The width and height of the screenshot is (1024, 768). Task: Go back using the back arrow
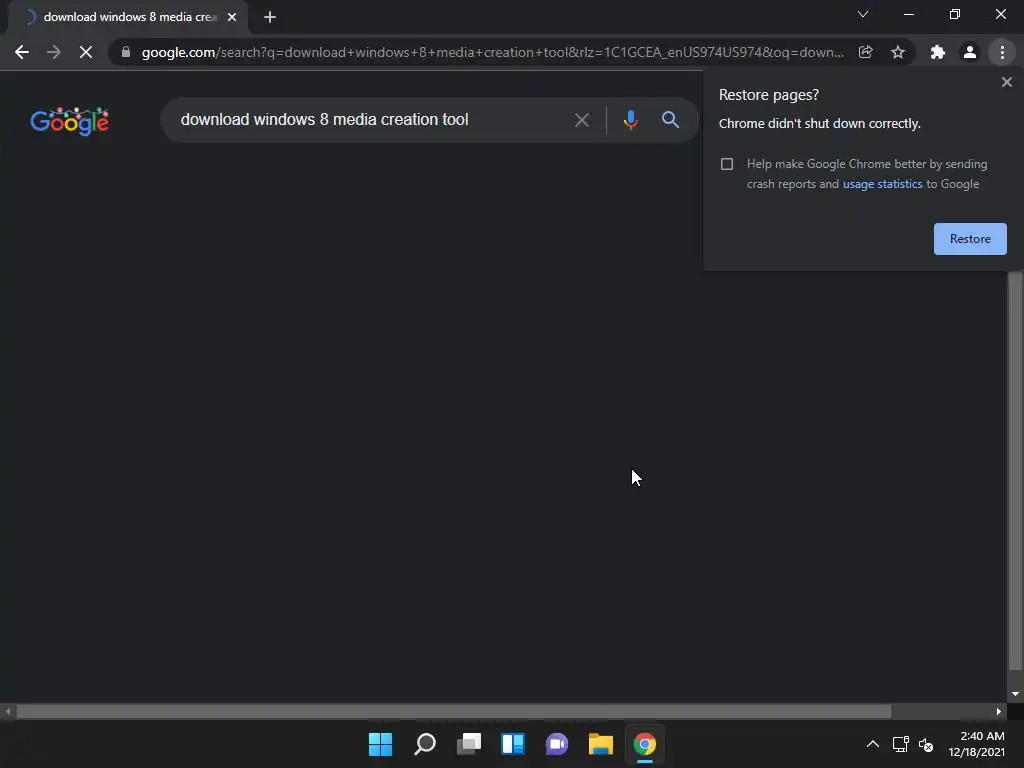click(x=22, y=52)
